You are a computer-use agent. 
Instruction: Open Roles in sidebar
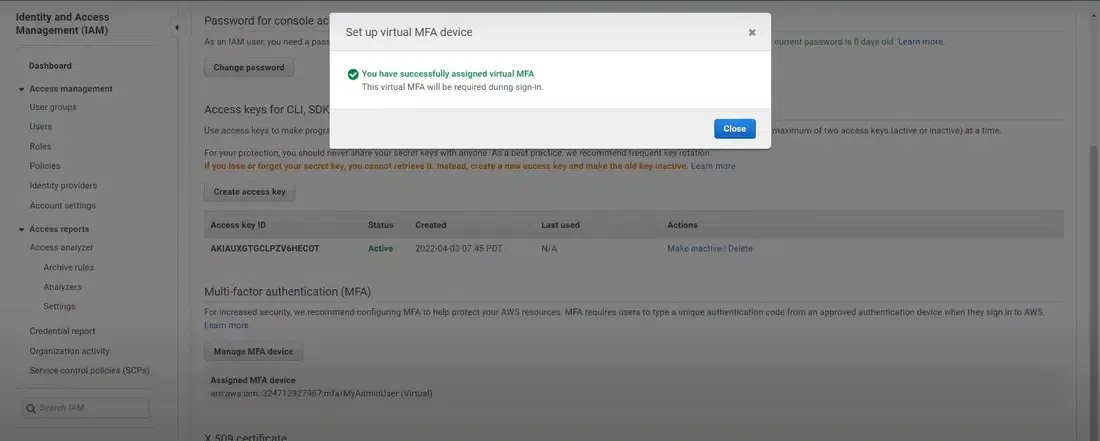(x=40, y=147)
